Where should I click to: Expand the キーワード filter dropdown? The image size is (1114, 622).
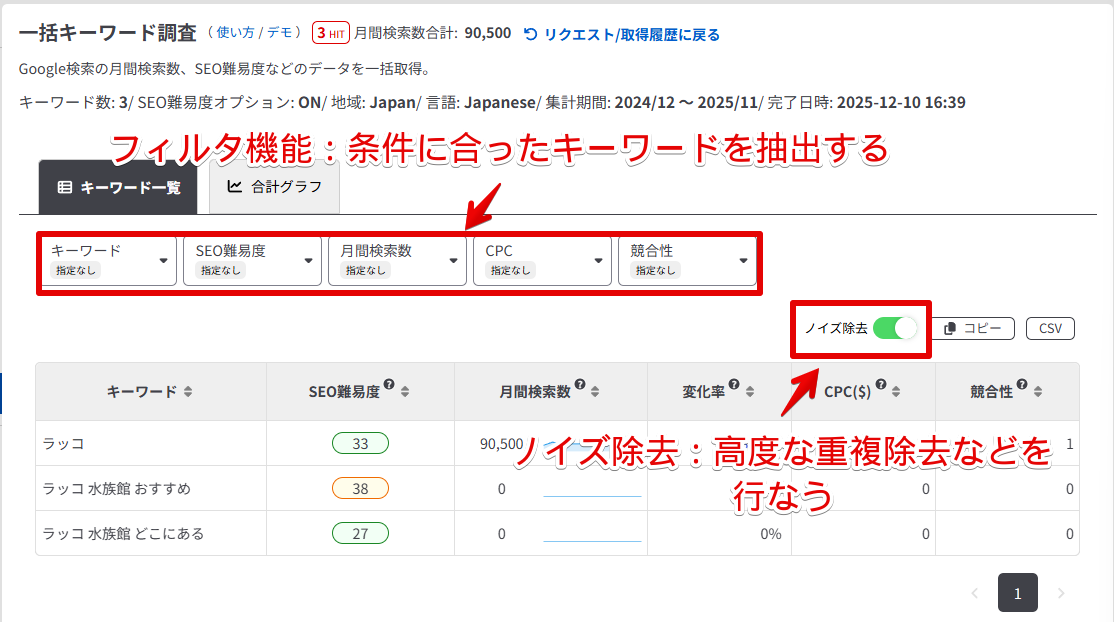tap(108, 260)
